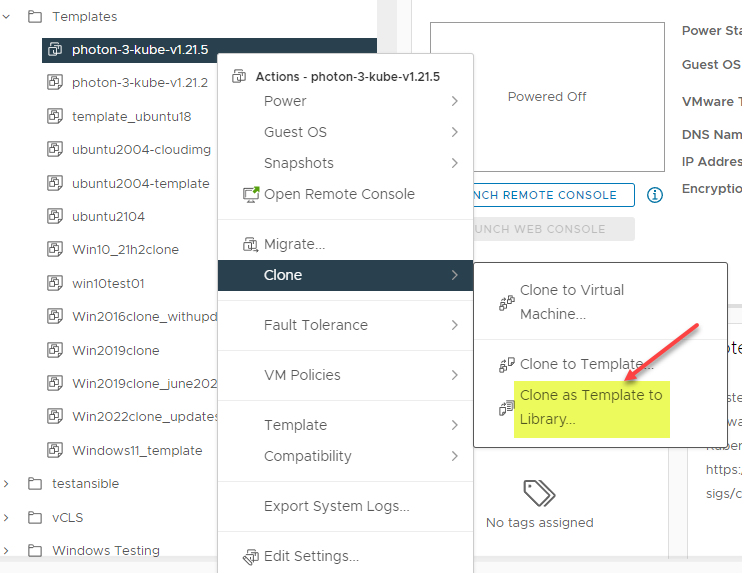Select Windows11_template label in tree
The width and height of the screenshot is (742, 573).
pos(137,450)
